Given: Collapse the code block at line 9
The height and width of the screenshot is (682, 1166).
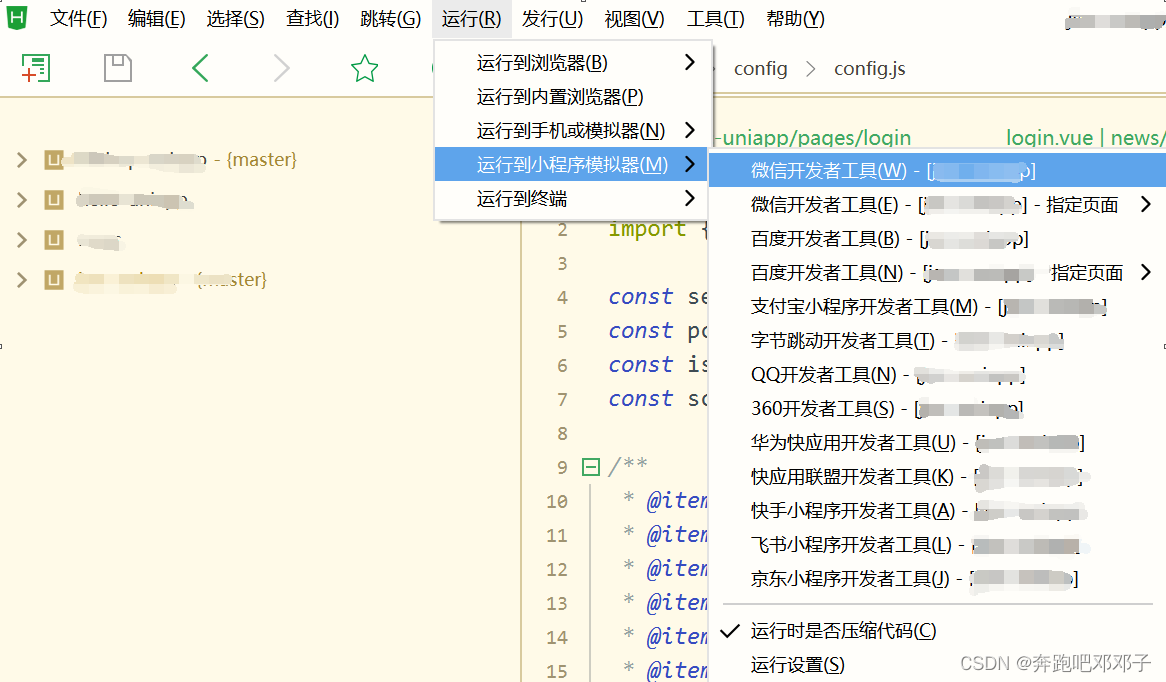Looking at the screenshot, I should point(591,467).
